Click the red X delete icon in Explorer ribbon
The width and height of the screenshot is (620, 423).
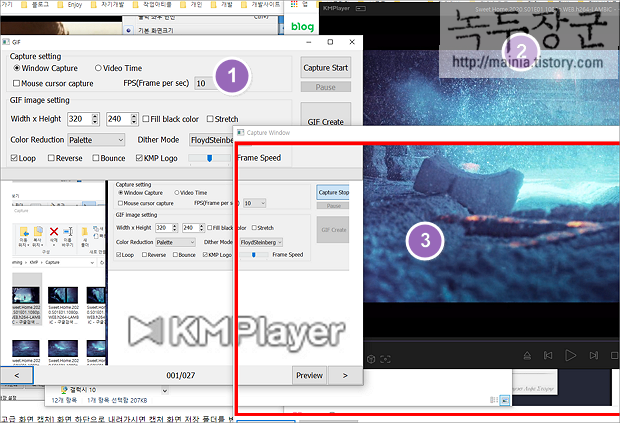coord(54,231)
